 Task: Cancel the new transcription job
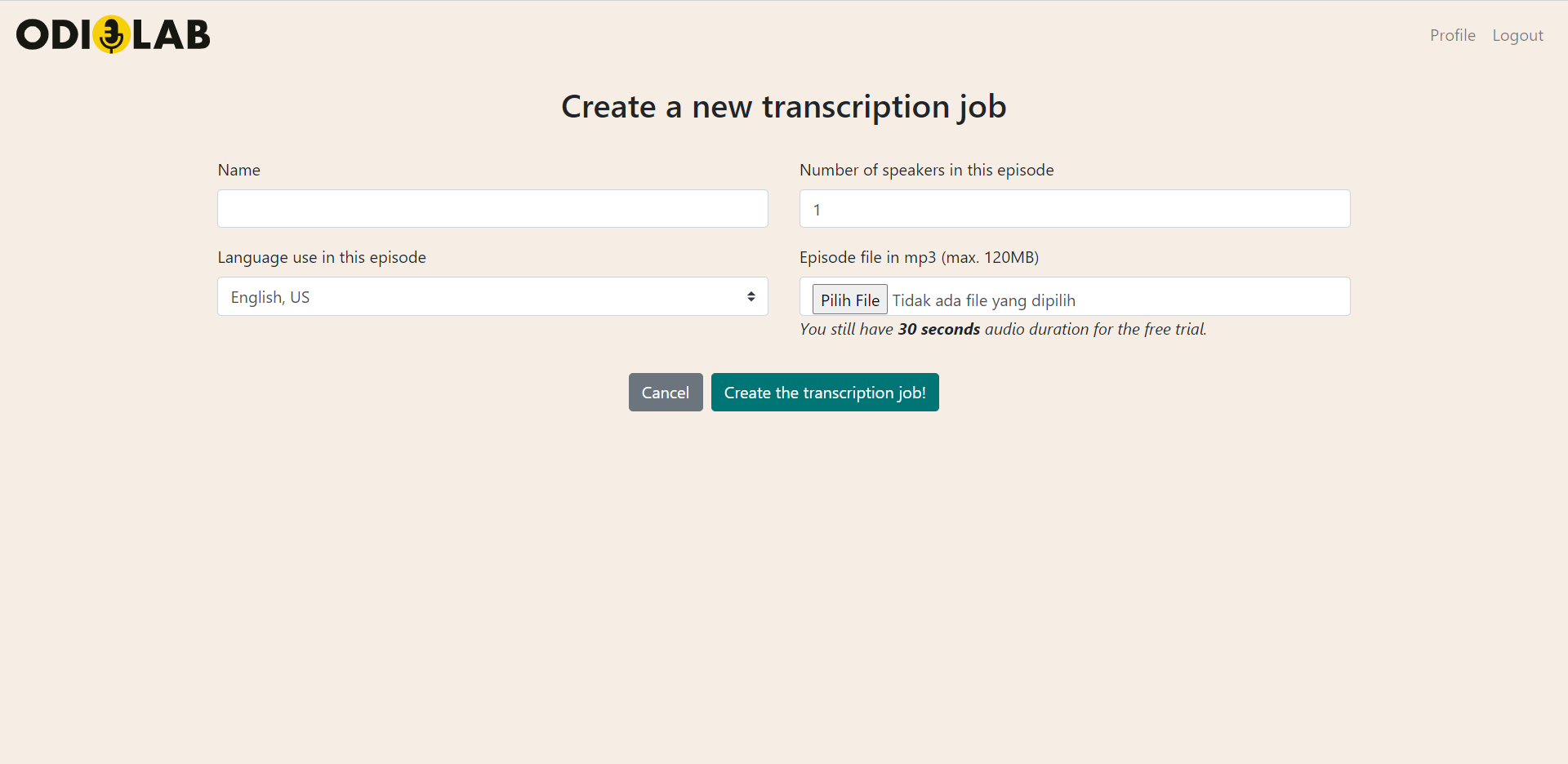[x=665, y=393]
